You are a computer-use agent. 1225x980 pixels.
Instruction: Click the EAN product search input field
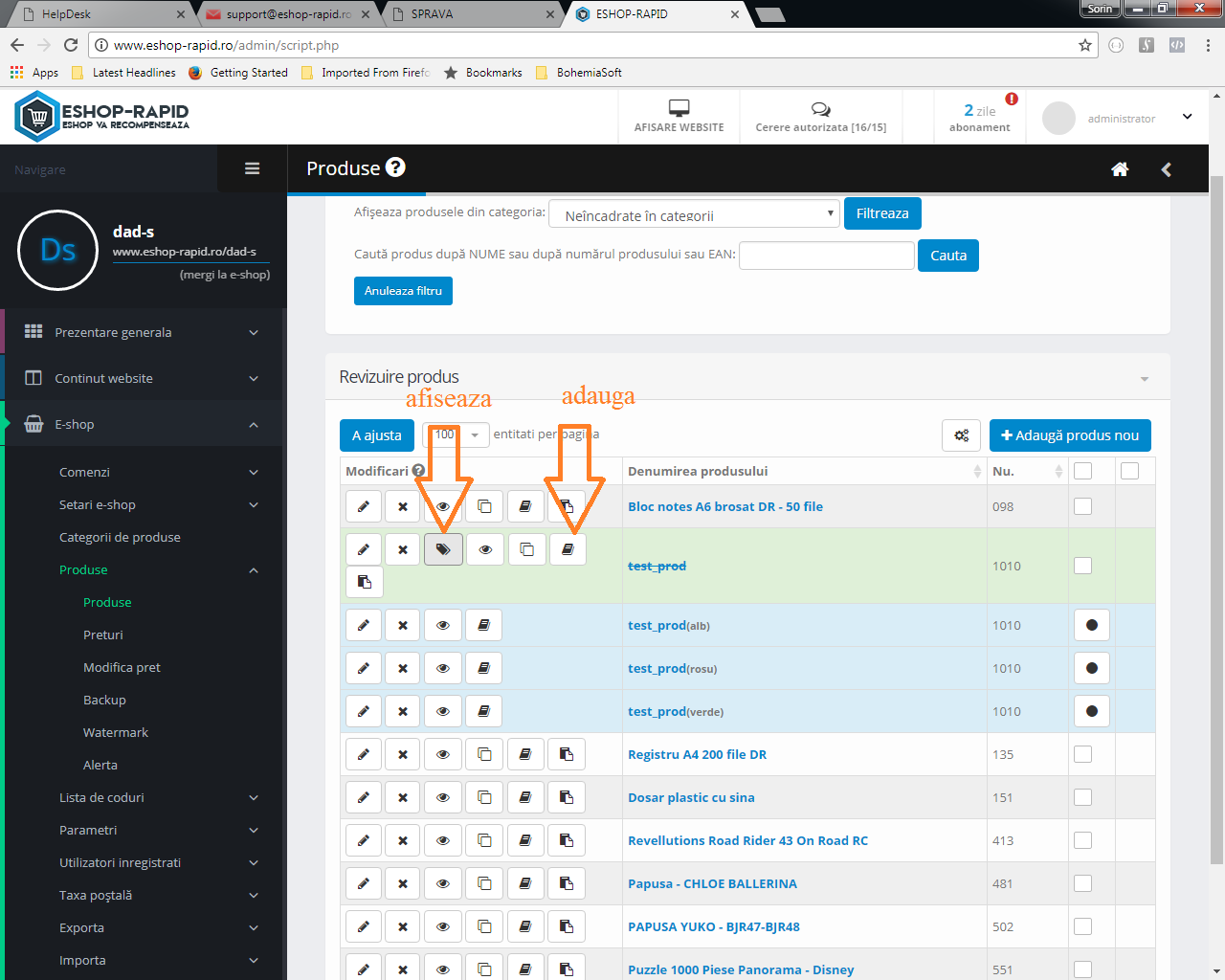click(x=827, y=256)
